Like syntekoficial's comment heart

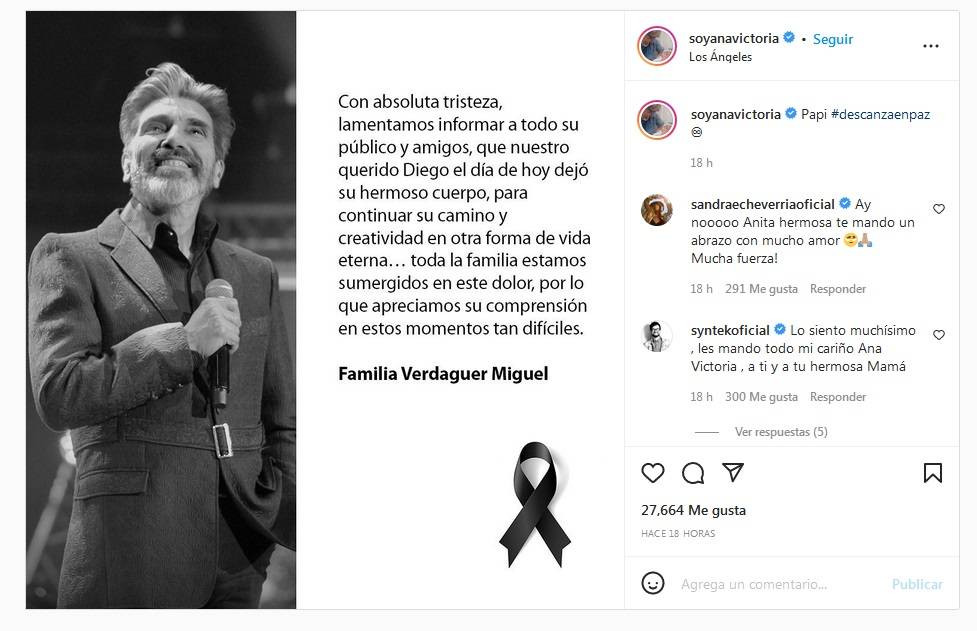click(x=938, y=335)
